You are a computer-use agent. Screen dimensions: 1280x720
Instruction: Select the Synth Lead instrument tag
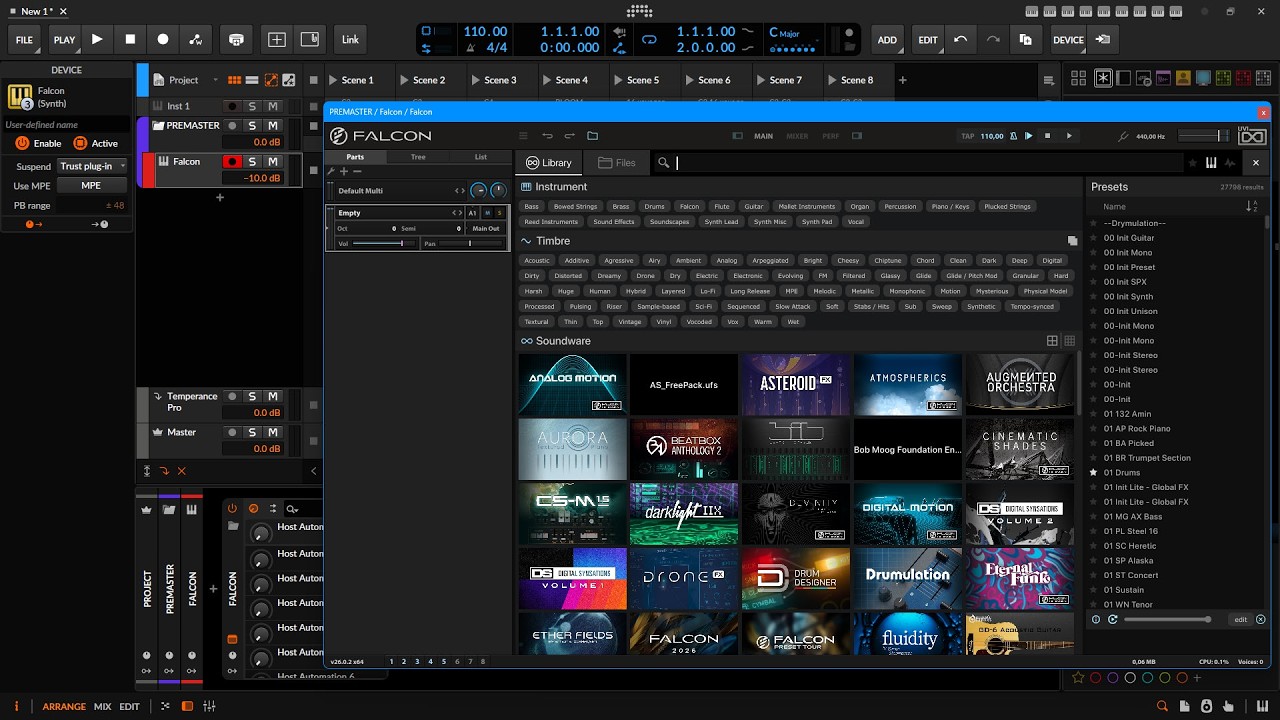pos(721,222)
